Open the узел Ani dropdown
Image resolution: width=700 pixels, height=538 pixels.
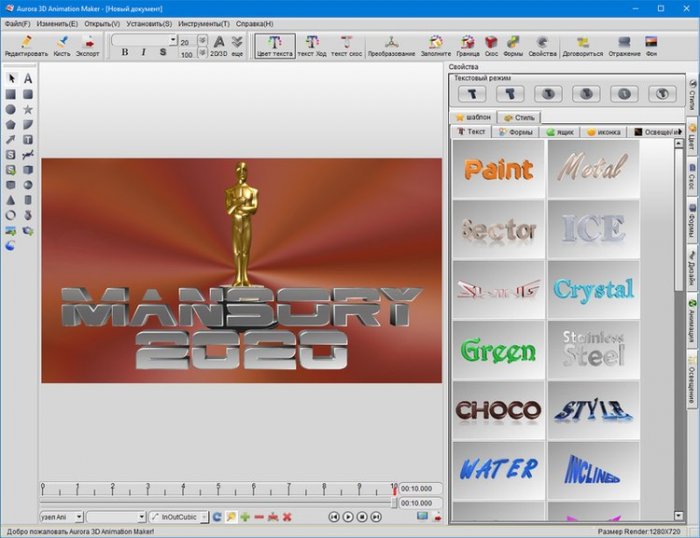[77, 516]
